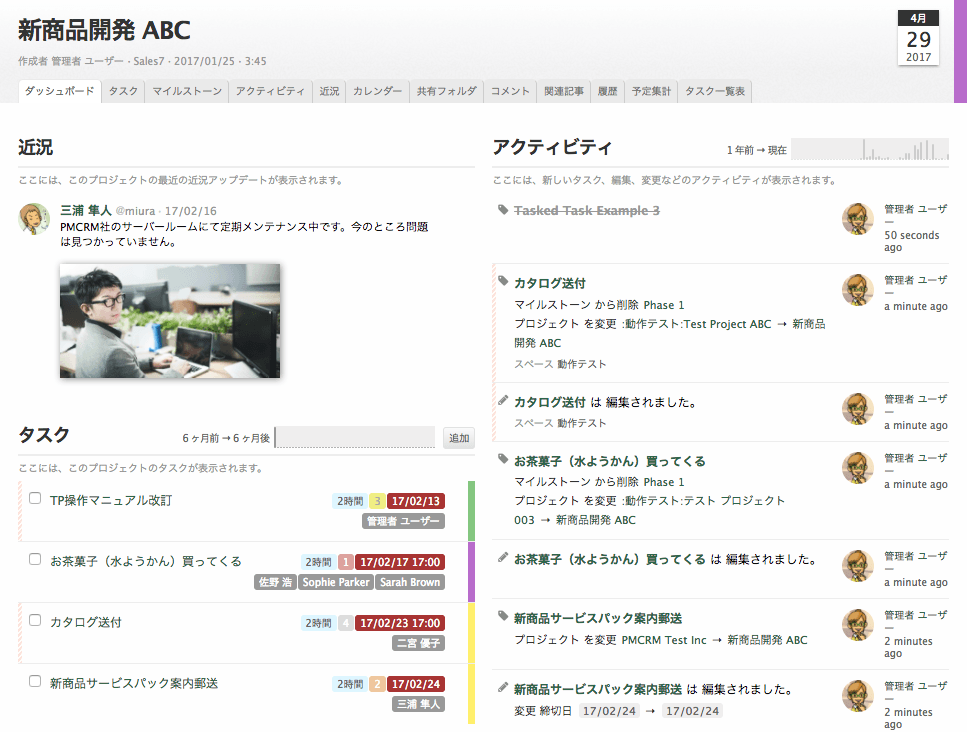
Task: Check the TP操作マニュアル改訂 task checkbox
Action: coord(35,498)
